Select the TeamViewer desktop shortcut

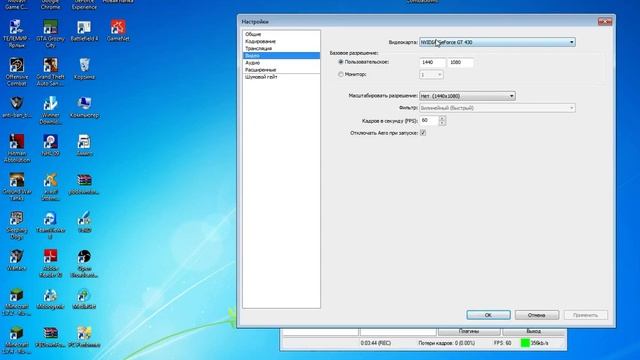coord(50,225)
